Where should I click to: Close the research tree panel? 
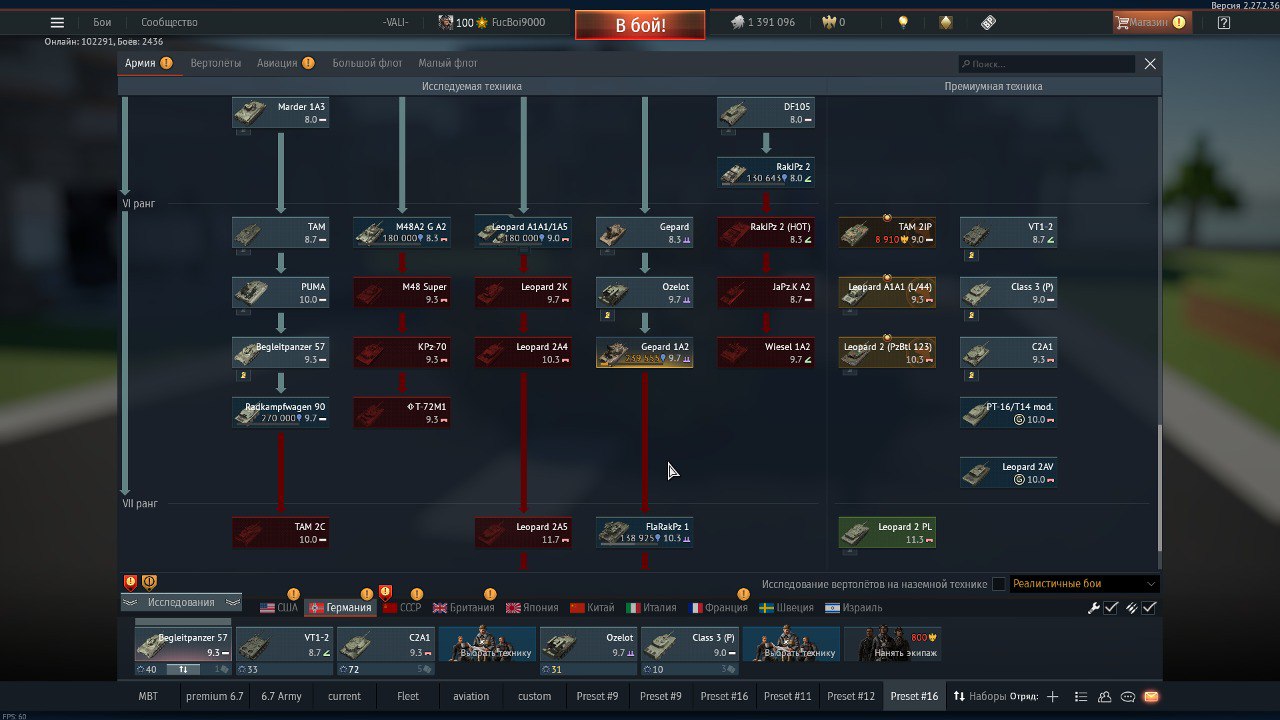click(1150, 63)
